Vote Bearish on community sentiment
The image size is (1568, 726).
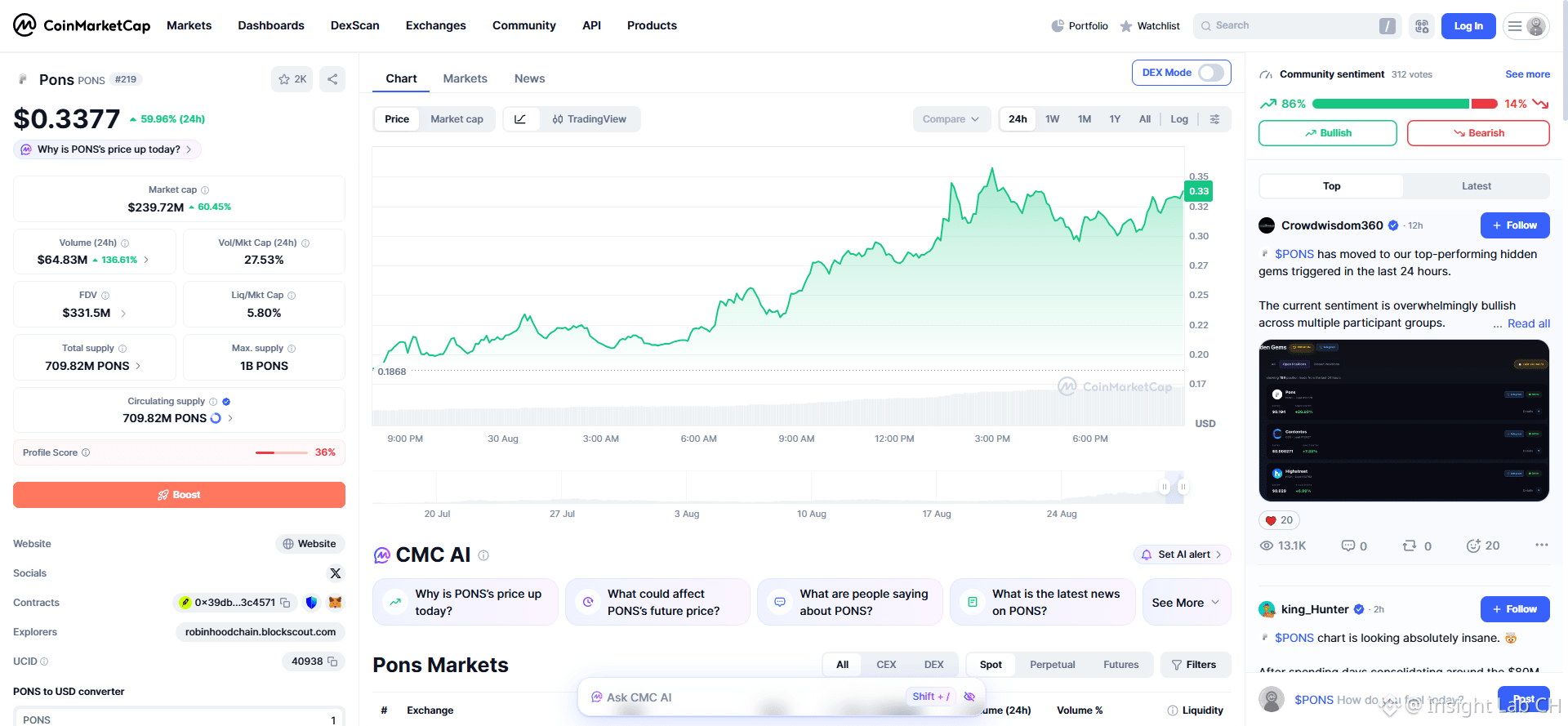(1478, 133)
